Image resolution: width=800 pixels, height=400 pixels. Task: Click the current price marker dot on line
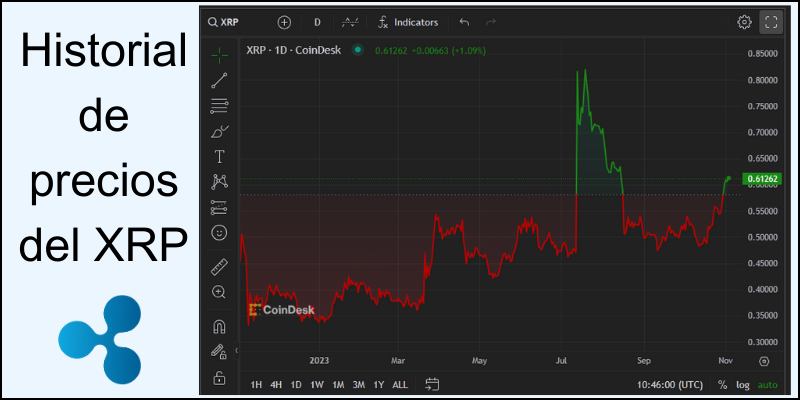729,178
